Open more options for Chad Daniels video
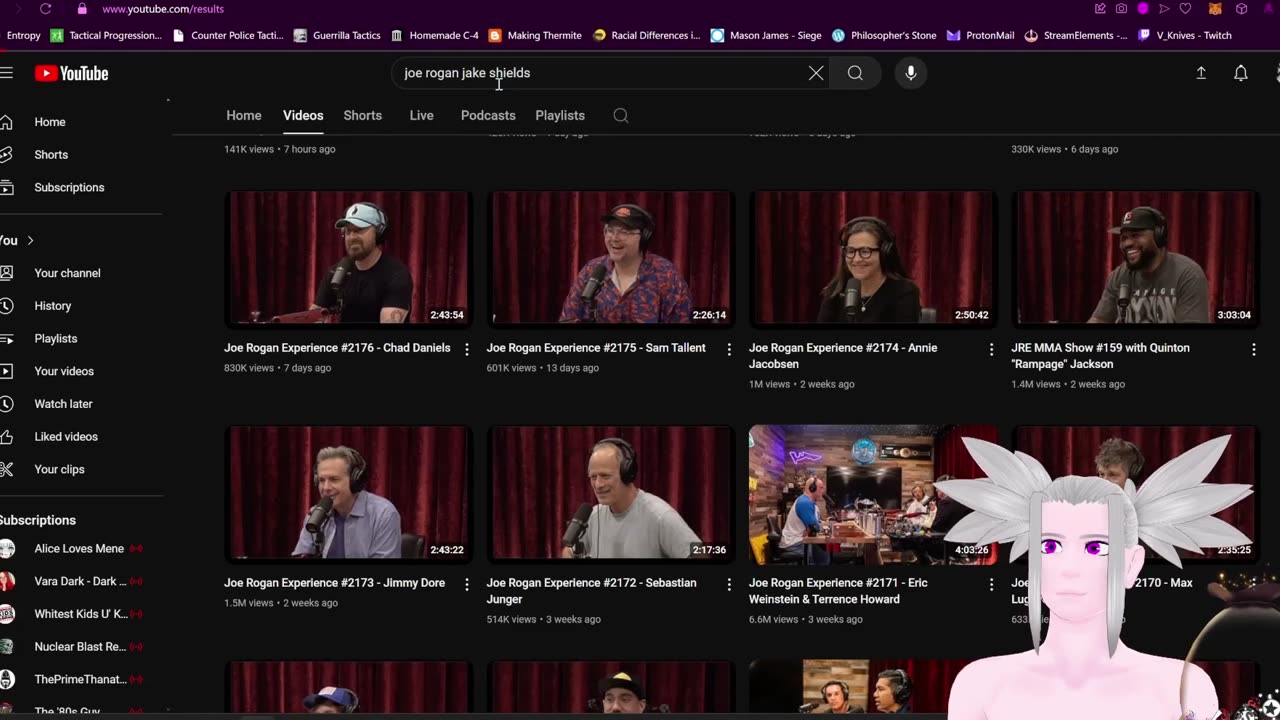Image resolution: width=1280 pixels, height=720 pixels. [x=466, y=349]
